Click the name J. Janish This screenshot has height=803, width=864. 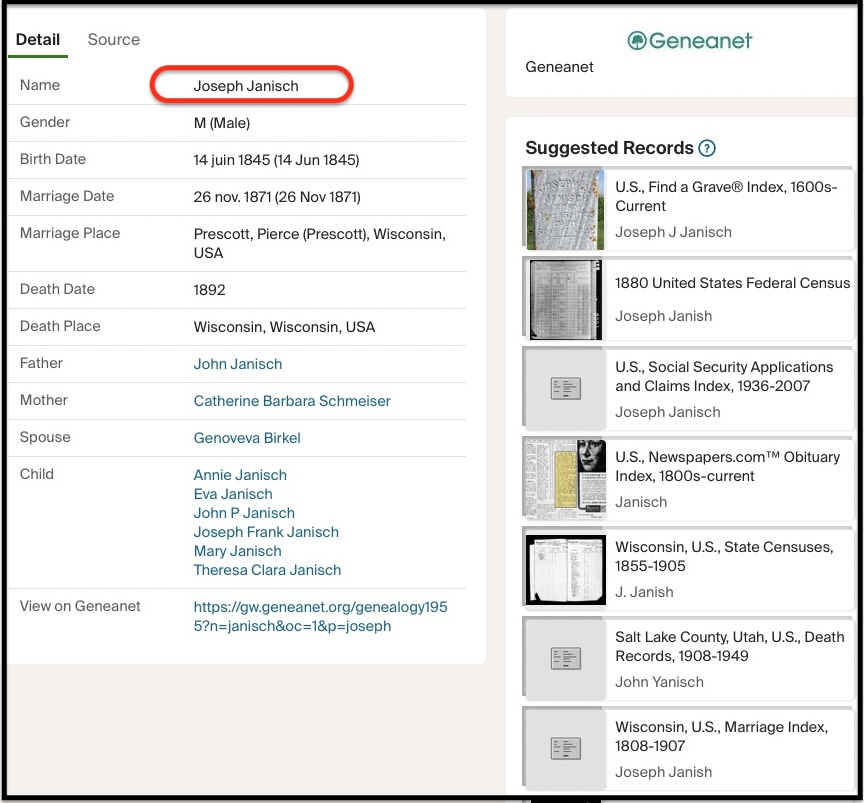pyautogui.click(x=644, y=592)
